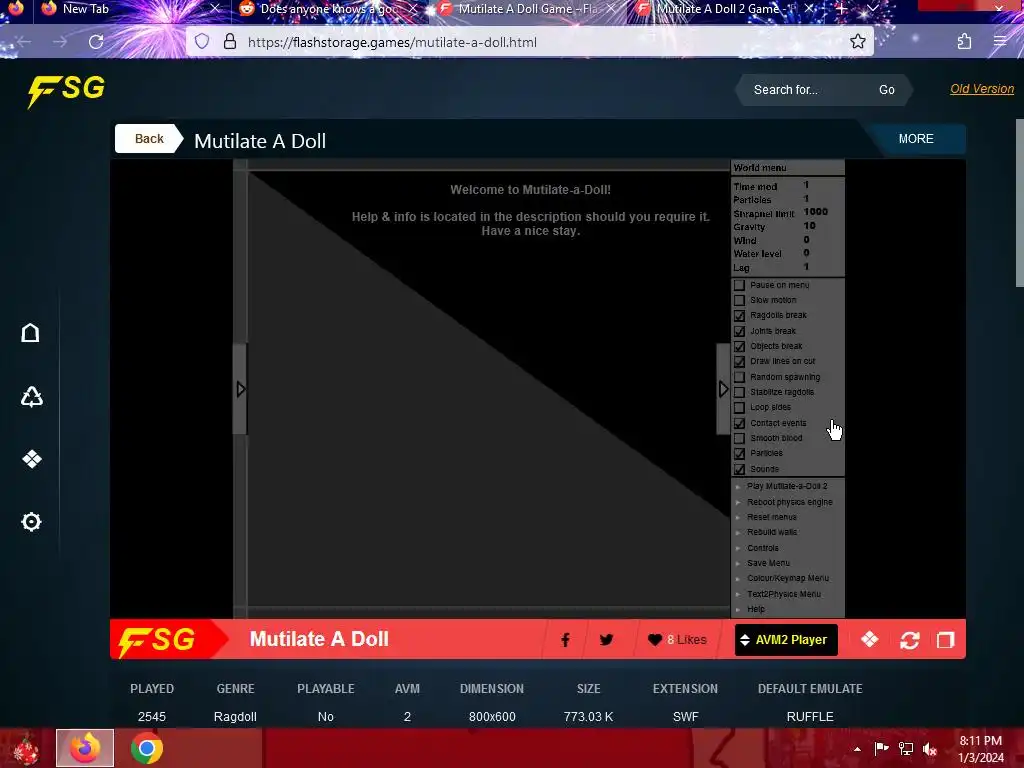The image size is (1024, 768).
Task: Select Reset menus entry
Action: 771,517
